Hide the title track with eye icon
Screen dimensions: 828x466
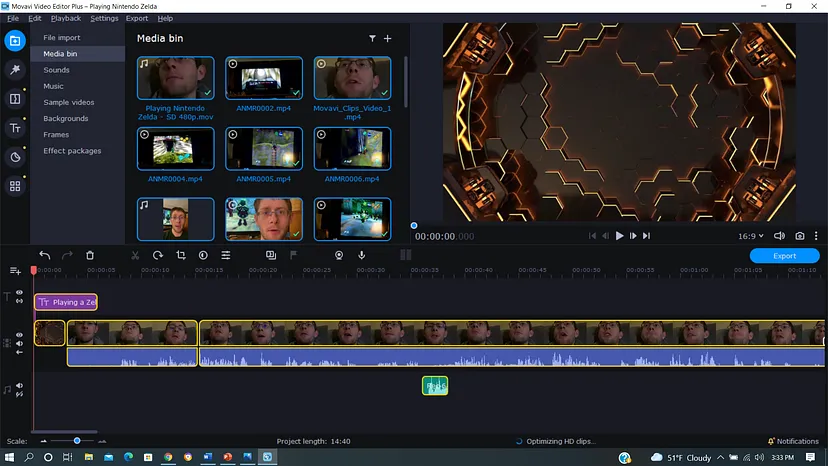[20, 293]
